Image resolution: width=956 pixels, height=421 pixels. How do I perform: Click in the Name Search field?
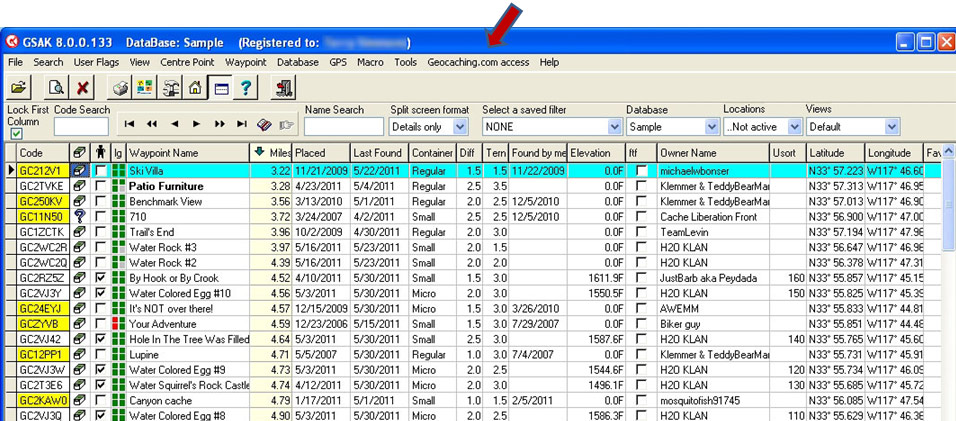344,127
